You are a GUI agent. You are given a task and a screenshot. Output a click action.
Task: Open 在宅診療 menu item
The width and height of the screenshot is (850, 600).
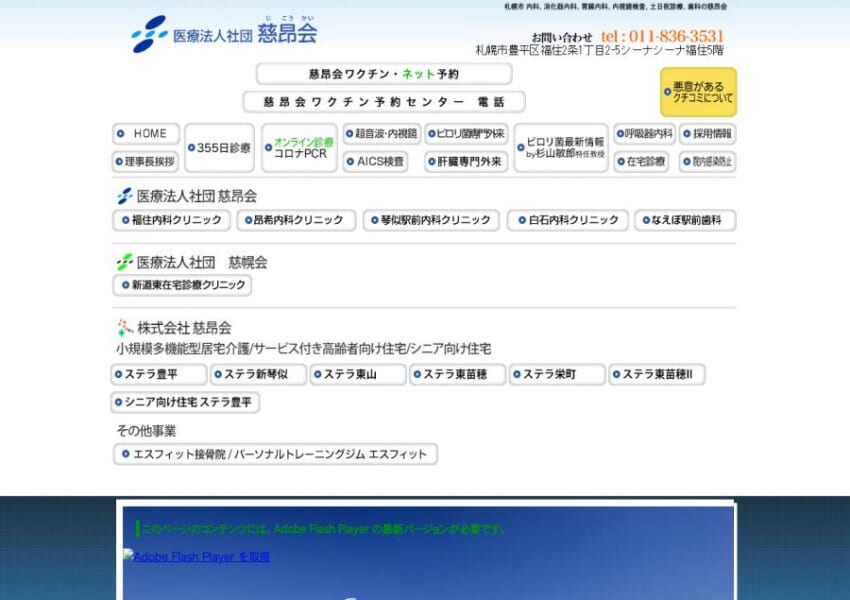(641, 162)
